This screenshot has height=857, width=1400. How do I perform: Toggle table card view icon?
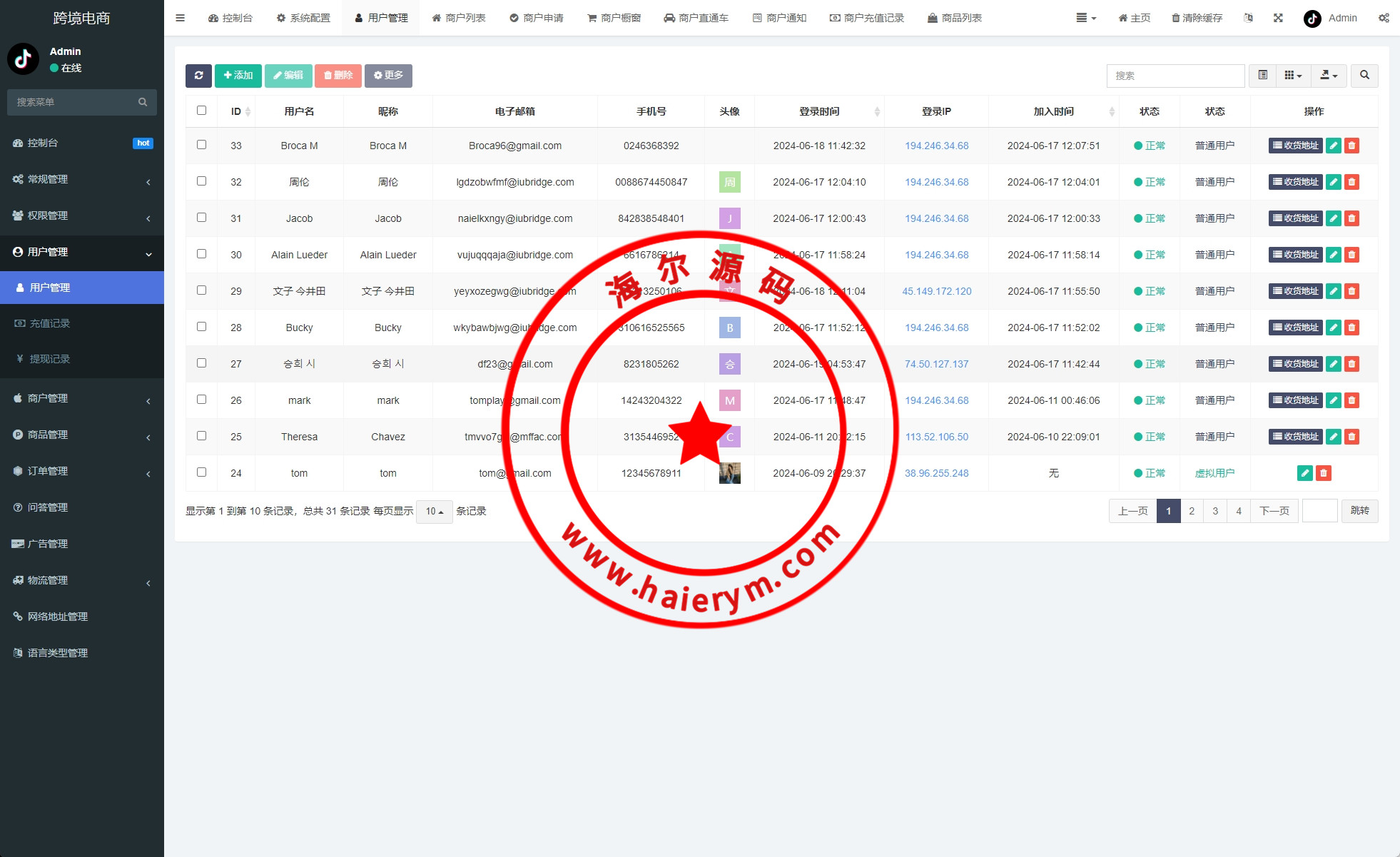point(1262,76)
